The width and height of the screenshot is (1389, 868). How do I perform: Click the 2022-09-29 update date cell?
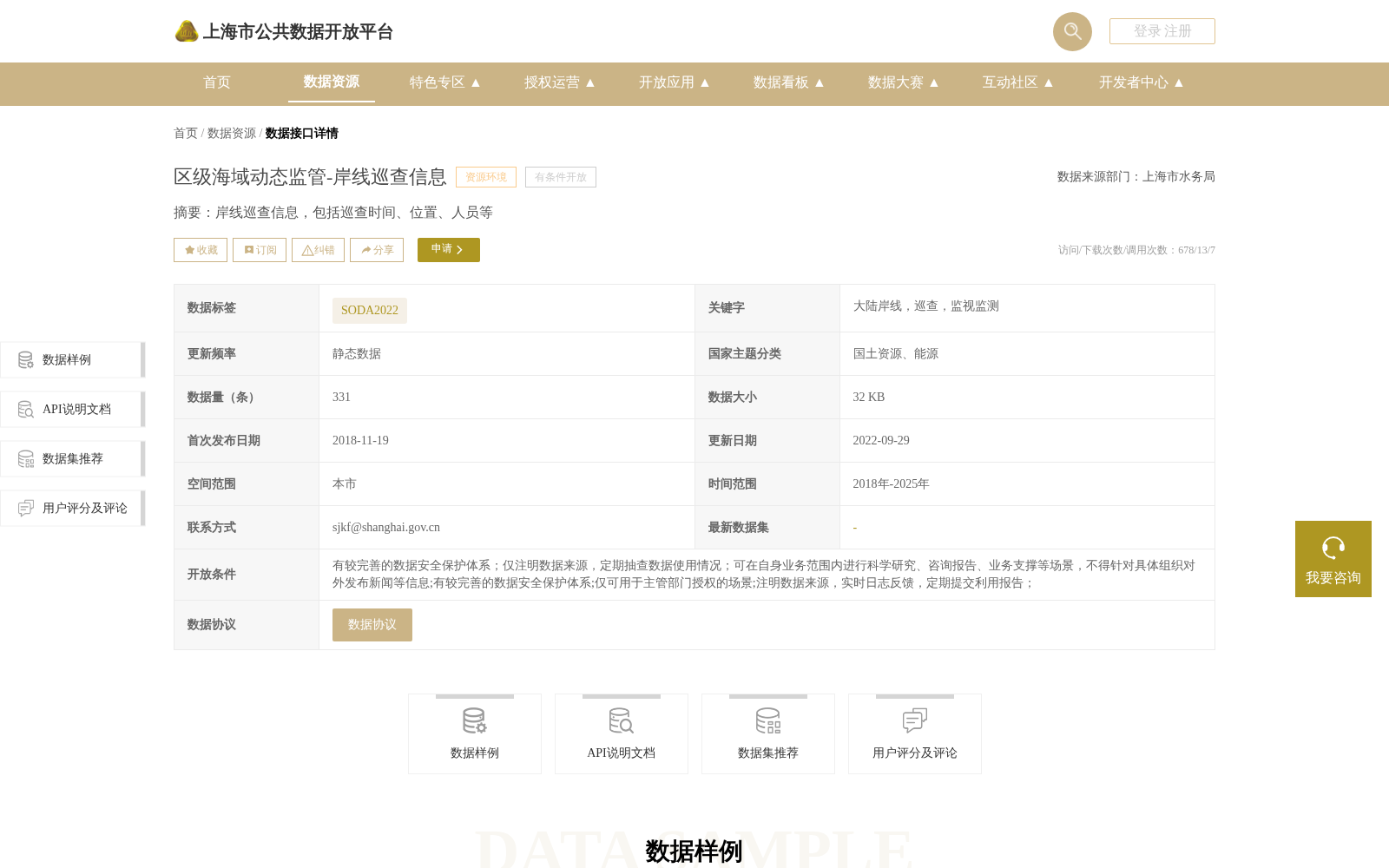click(881, 440)
